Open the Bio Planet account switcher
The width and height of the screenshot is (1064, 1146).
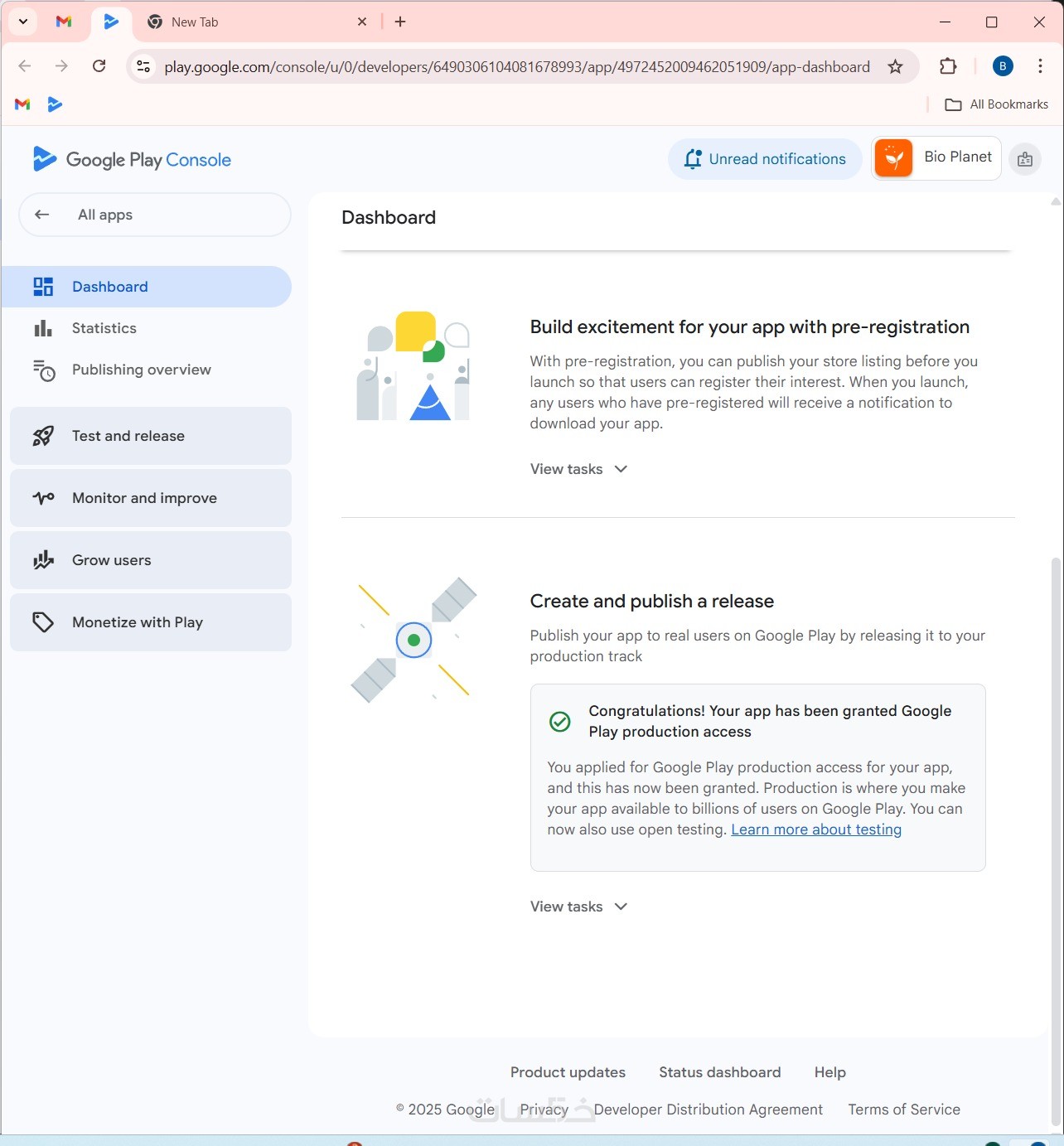[x=936, y=157]
